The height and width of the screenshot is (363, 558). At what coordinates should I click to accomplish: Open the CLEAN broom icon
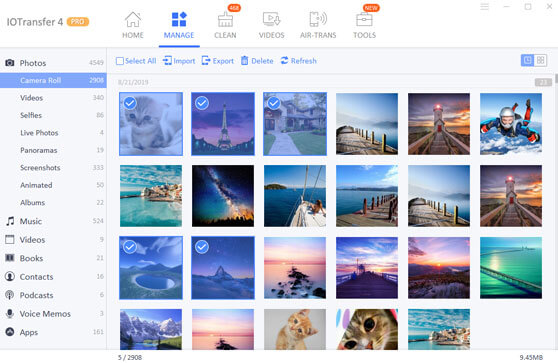pyautogui.click(x=225, y=19)
